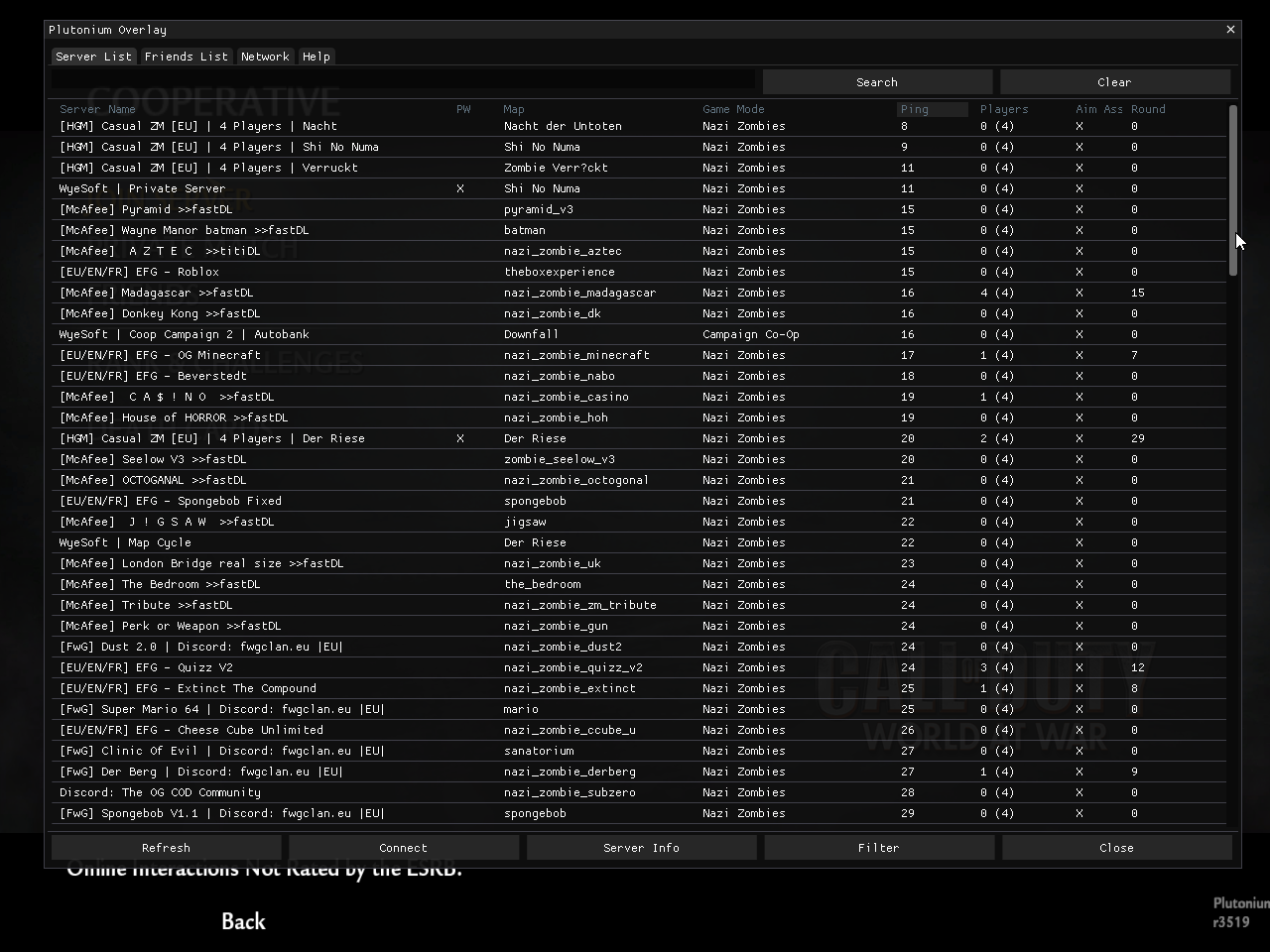This screenshot has width=1270, height=952.
Task: Sort by PW column header
Action: tap(463, 109)
